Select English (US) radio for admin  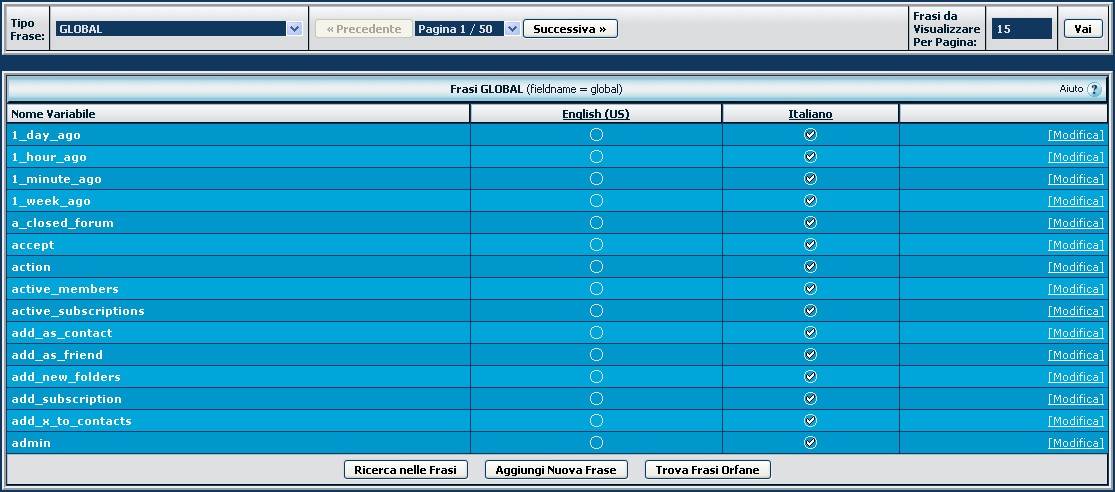click(x=596, y=443)
